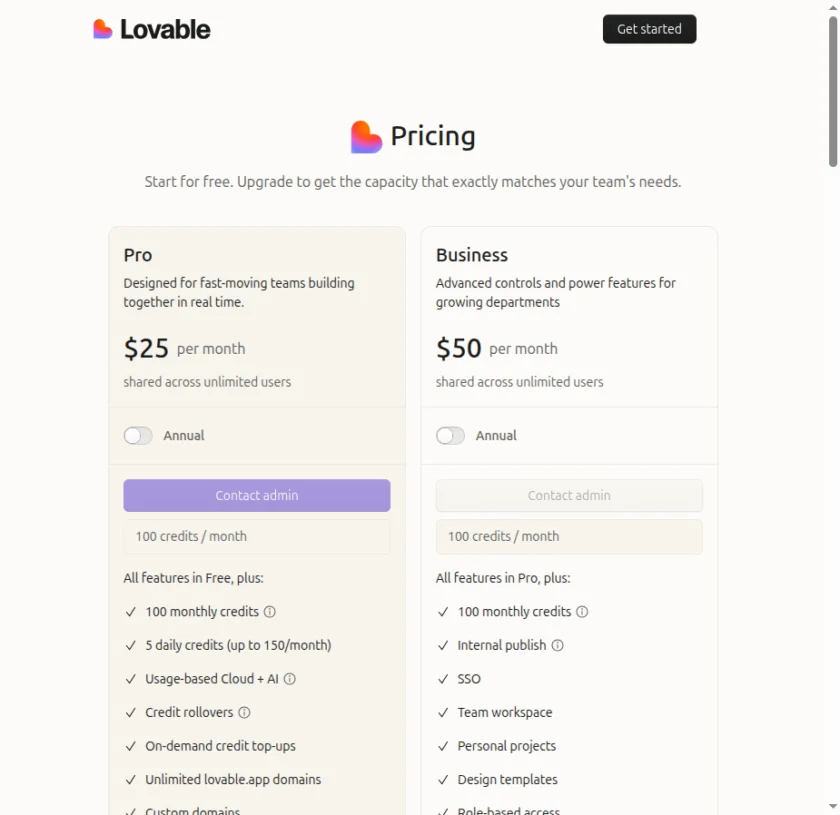Click info icon next to Usage-based Cloud + AI

(x=289, y=678)
